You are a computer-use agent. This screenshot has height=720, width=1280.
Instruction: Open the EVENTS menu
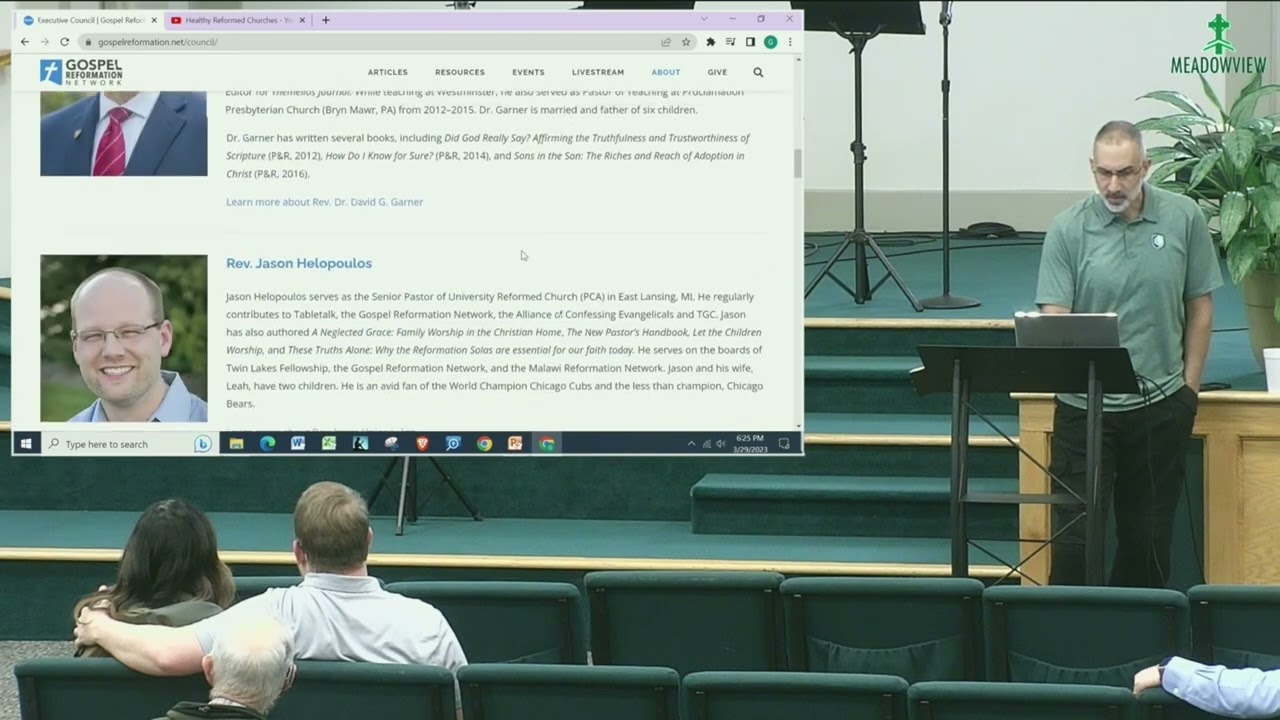point(528,72)
